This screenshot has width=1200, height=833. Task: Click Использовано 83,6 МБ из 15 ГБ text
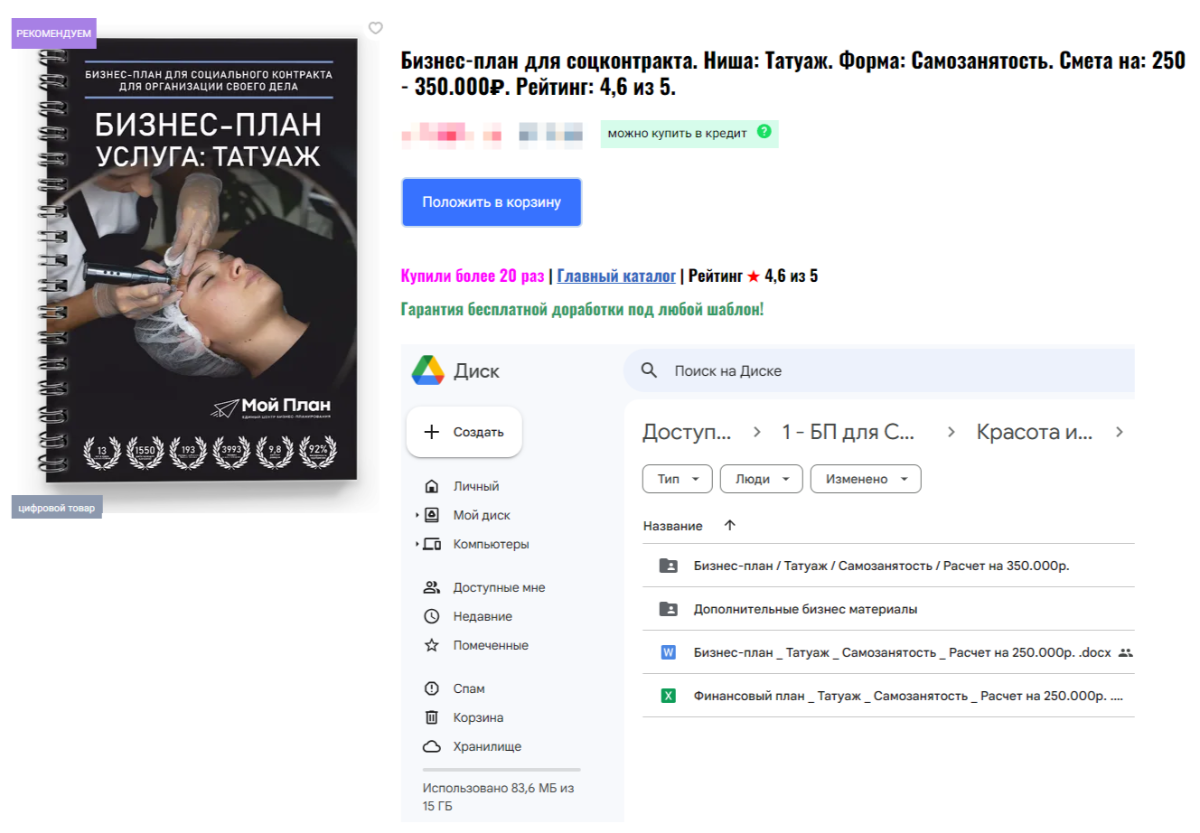tap(498, 797)
